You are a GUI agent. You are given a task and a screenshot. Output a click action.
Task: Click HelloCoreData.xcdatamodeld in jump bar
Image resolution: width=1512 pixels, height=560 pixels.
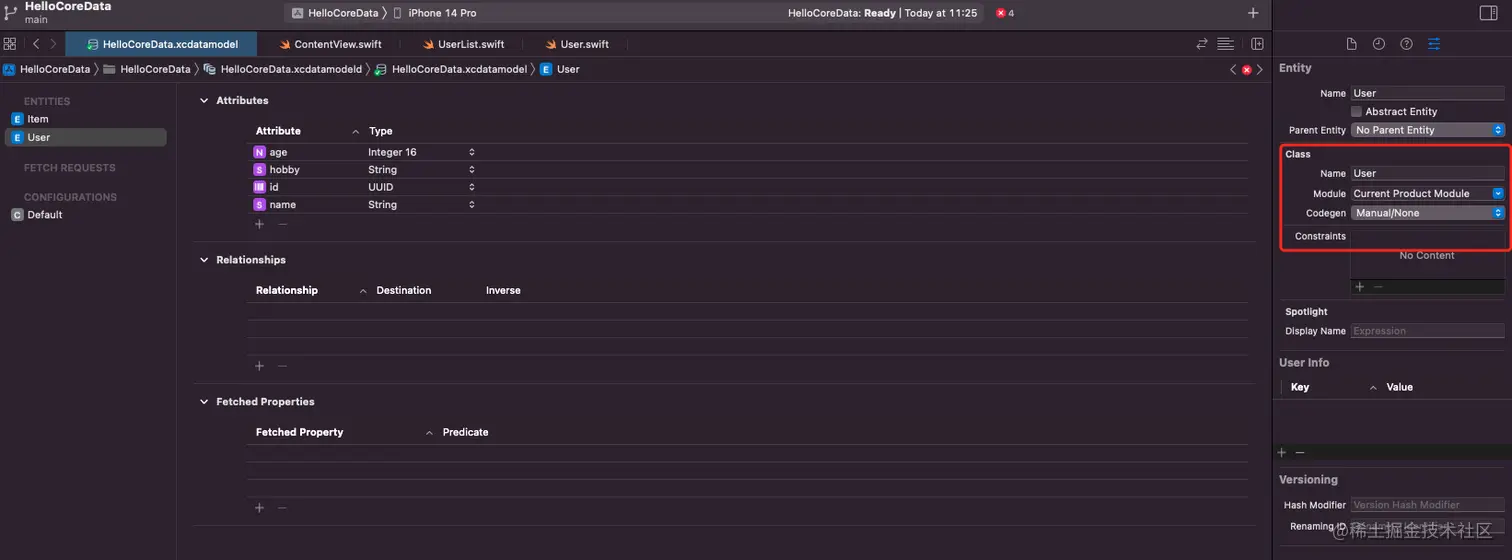click(283, 70)
